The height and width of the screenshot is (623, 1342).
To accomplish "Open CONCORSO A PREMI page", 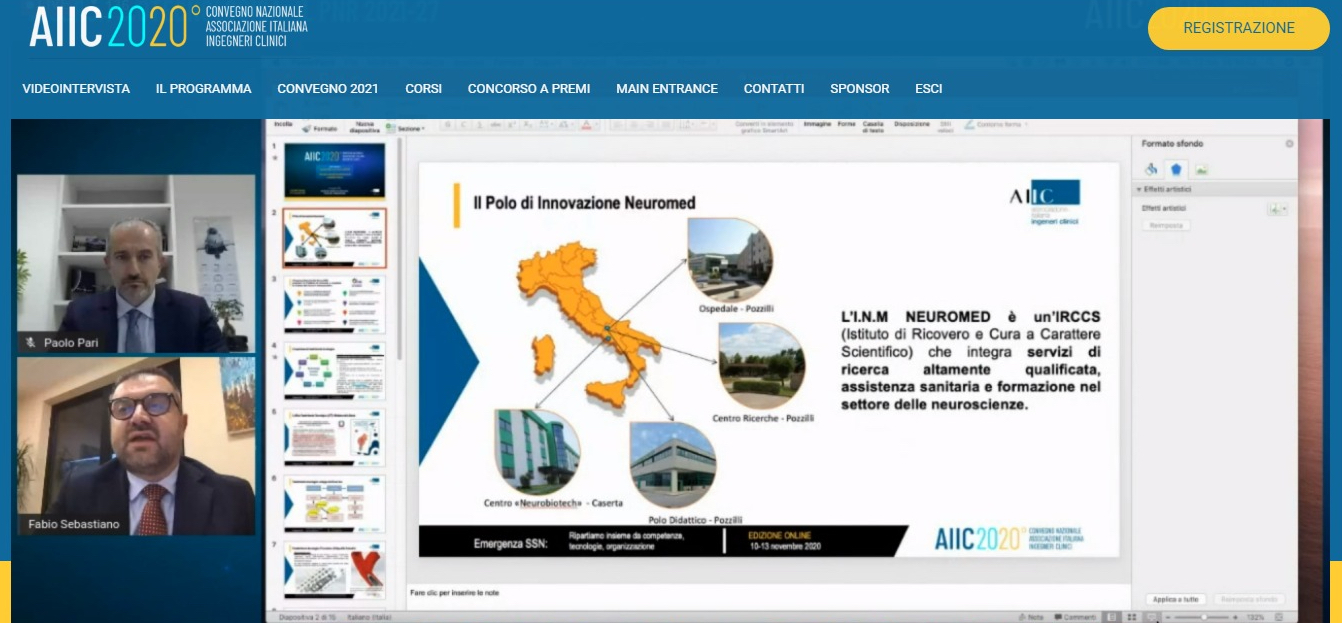I will tap(529, 89).
